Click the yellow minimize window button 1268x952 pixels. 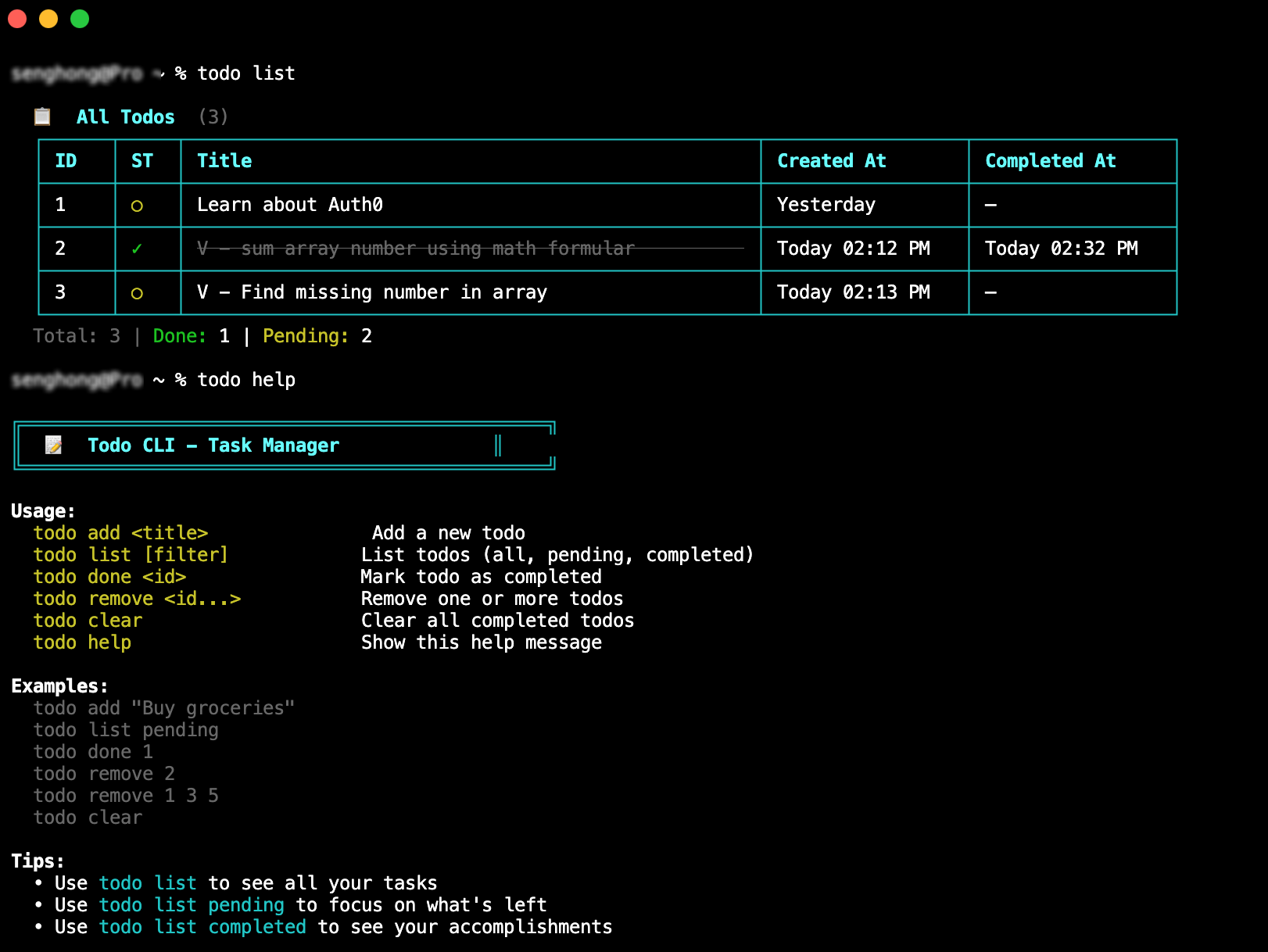tap(48, 19)
